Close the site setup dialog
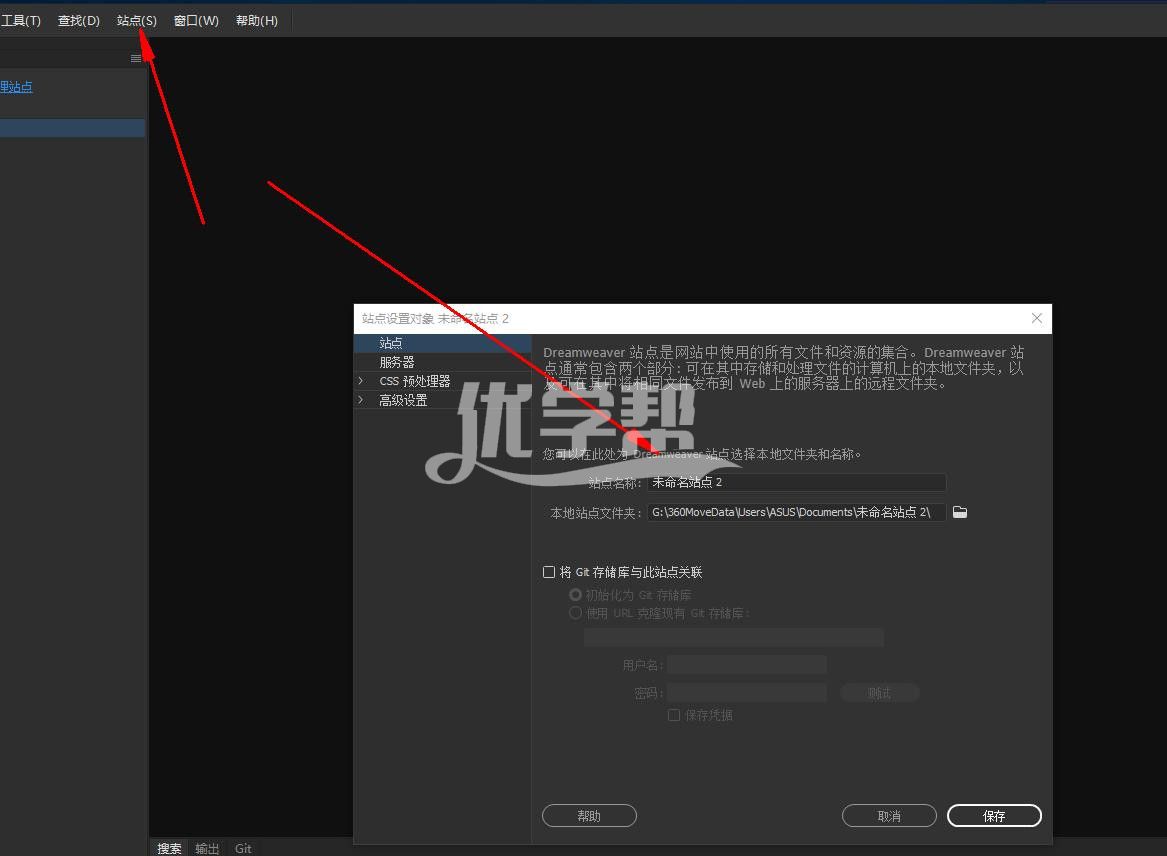Screen dimensions: 1167x856 coord(1036,318)
